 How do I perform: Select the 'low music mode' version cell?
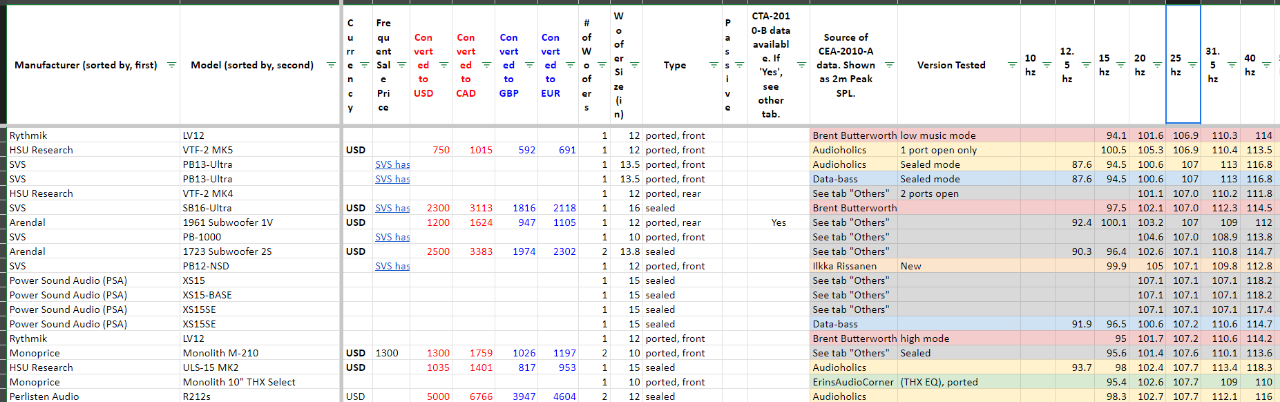pos(957,135)
